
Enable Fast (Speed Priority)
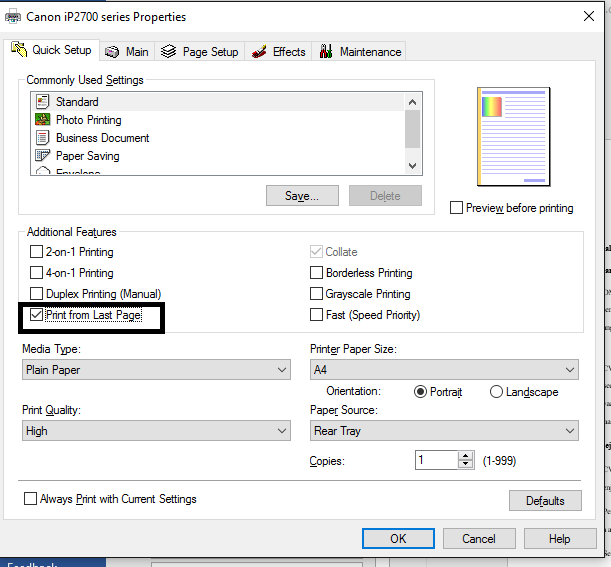tap(316, 314)
